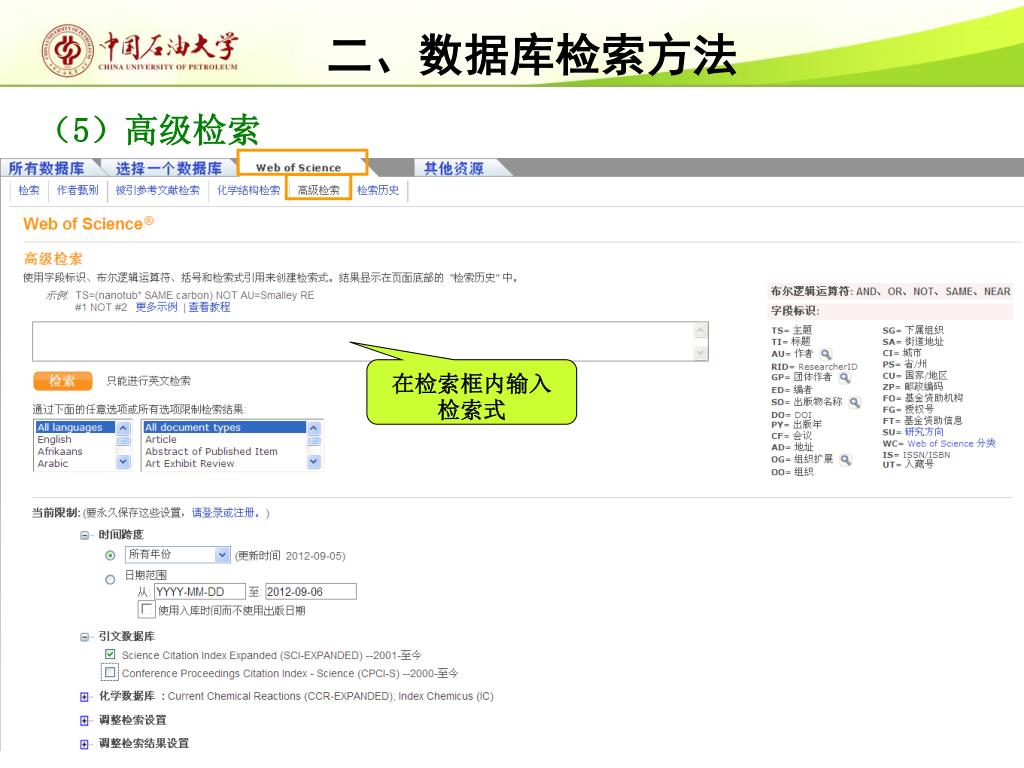Image resolution: width=1024 pixels, height=768 pixels.
Task: Open the 查看教程 link
Action: [210, 308]
